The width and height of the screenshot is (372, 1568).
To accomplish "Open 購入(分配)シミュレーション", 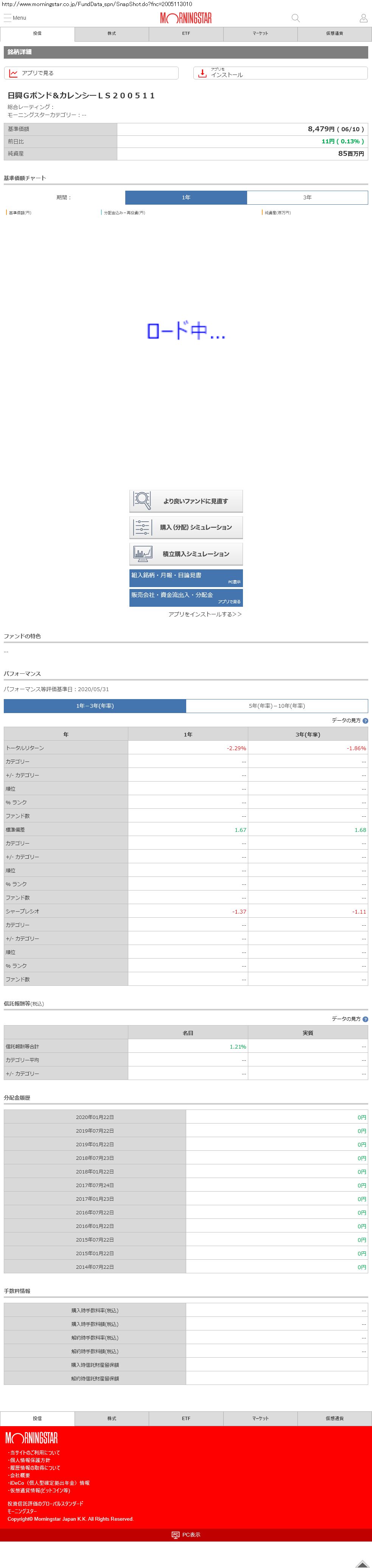I will click(186, 527).
